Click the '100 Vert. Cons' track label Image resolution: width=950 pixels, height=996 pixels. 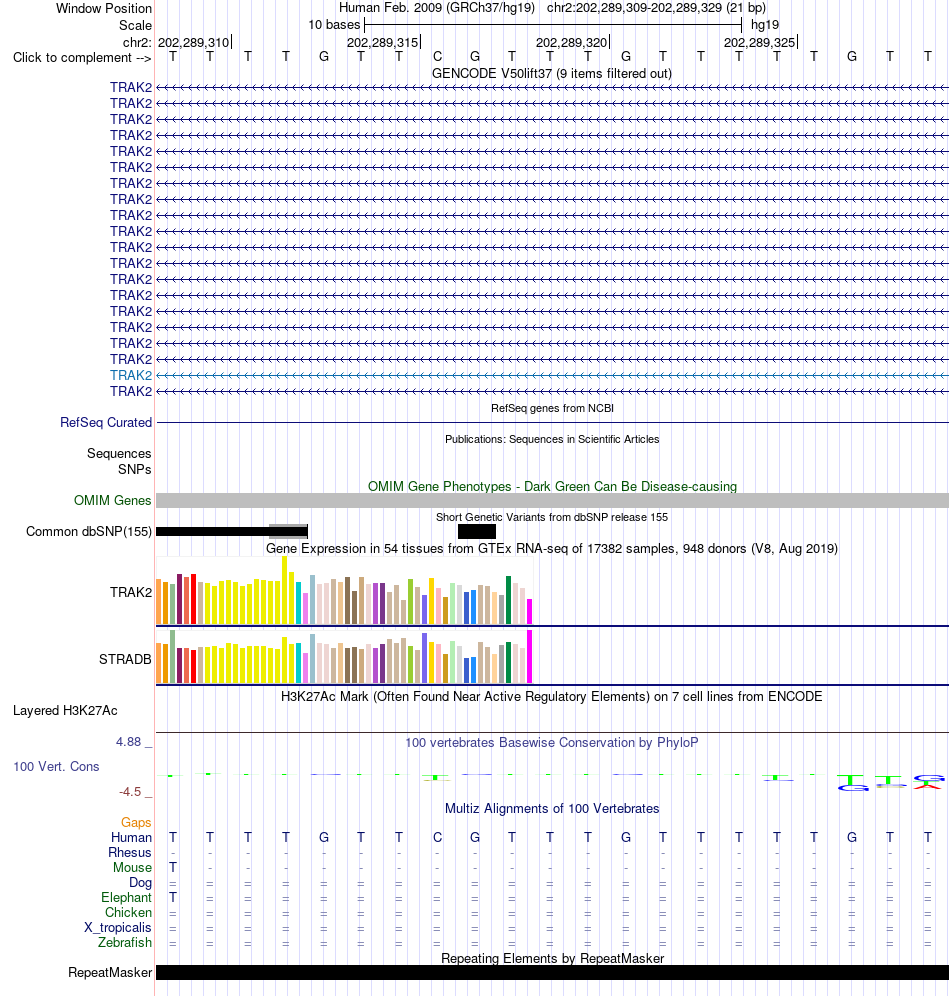(57, 767)
